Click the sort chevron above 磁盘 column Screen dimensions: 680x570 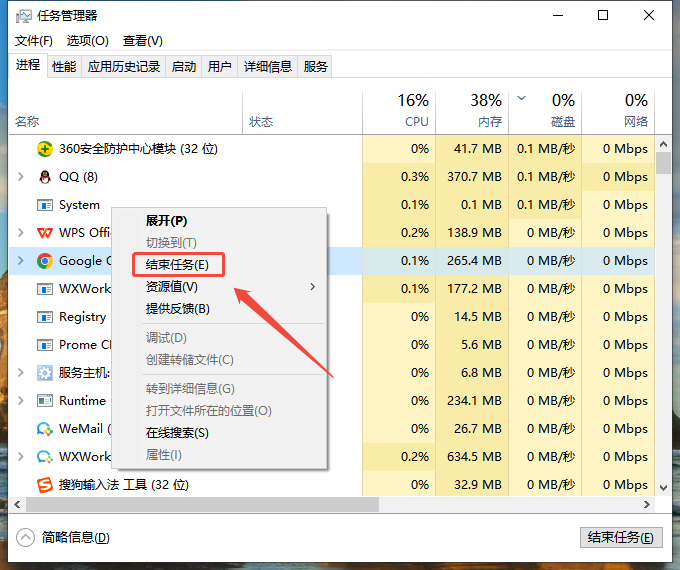pyautogui.click(x=522, y=98)
